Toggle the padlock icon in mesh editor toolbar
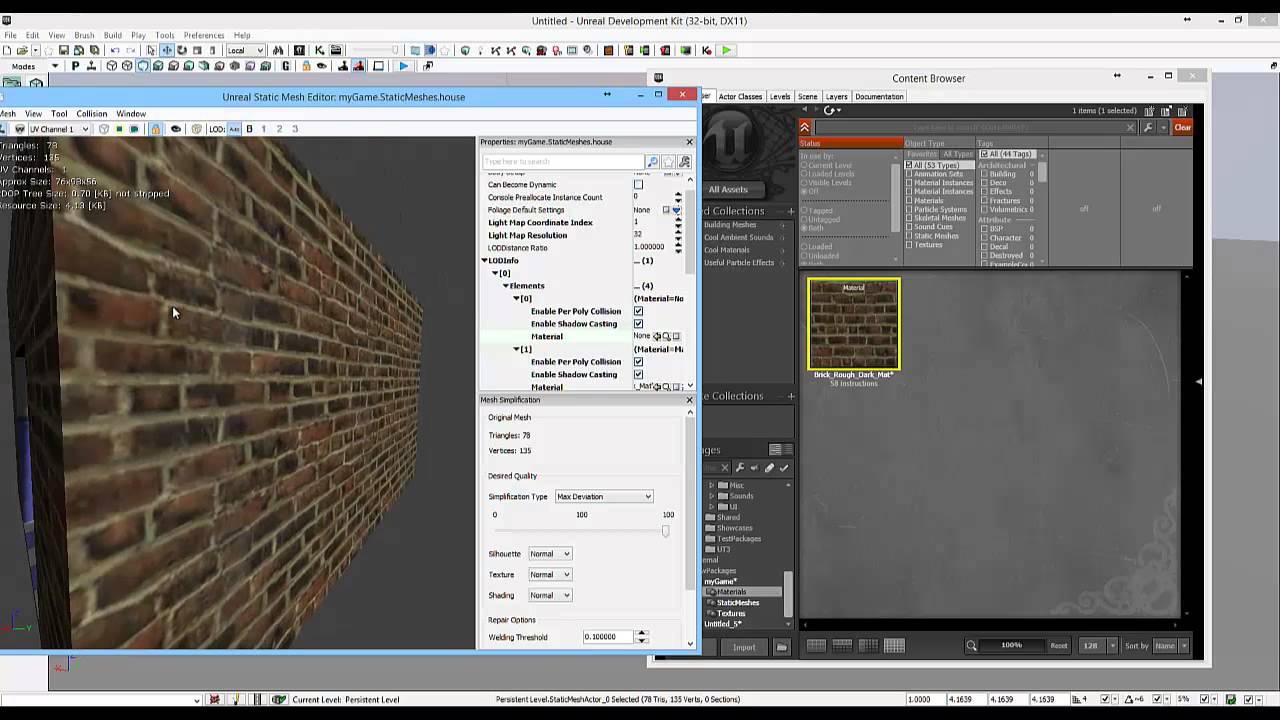1280x720 pixels. (155, 129)
